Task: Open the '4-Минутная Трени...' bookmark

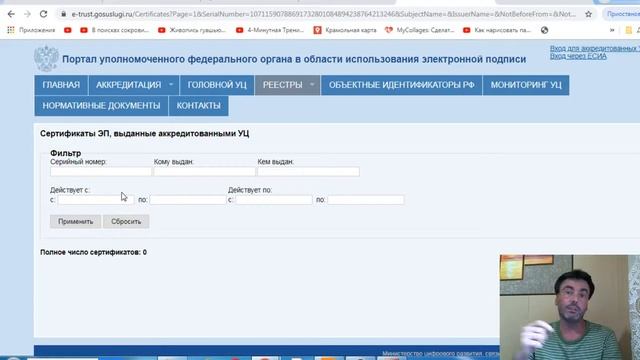Action: (x=270, y=30)
